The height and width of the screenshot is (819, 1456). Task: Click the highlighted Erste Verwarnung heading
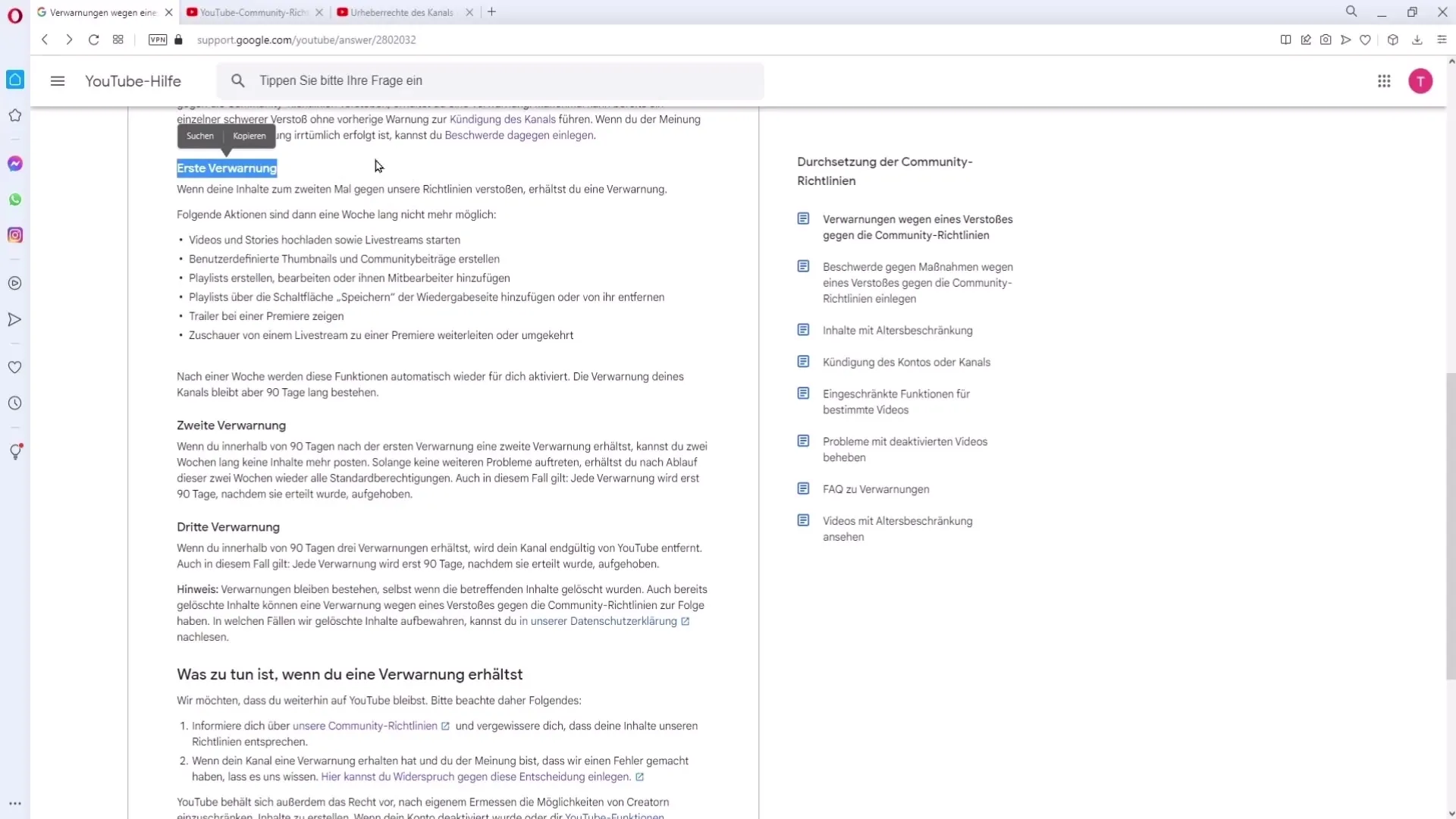click(x=227, y=168)
